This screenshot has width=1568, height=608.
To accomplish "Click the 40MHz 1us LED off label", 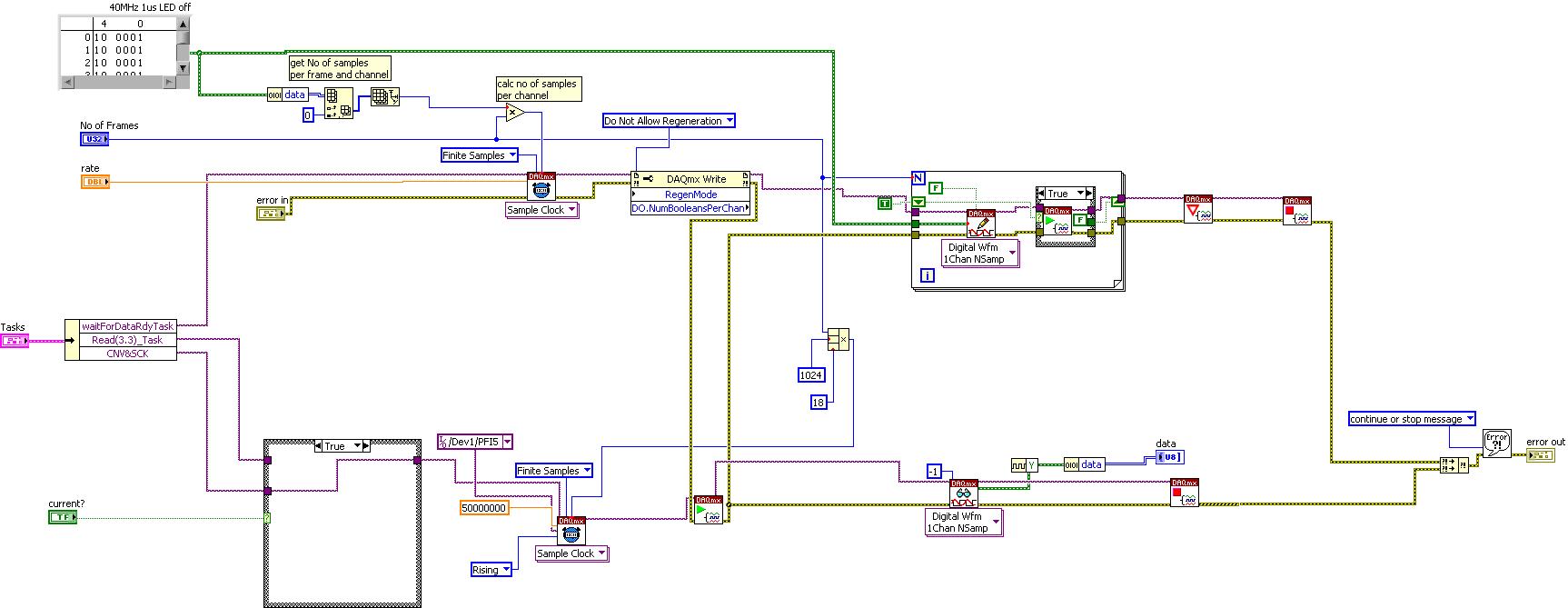I will [150, 7].
